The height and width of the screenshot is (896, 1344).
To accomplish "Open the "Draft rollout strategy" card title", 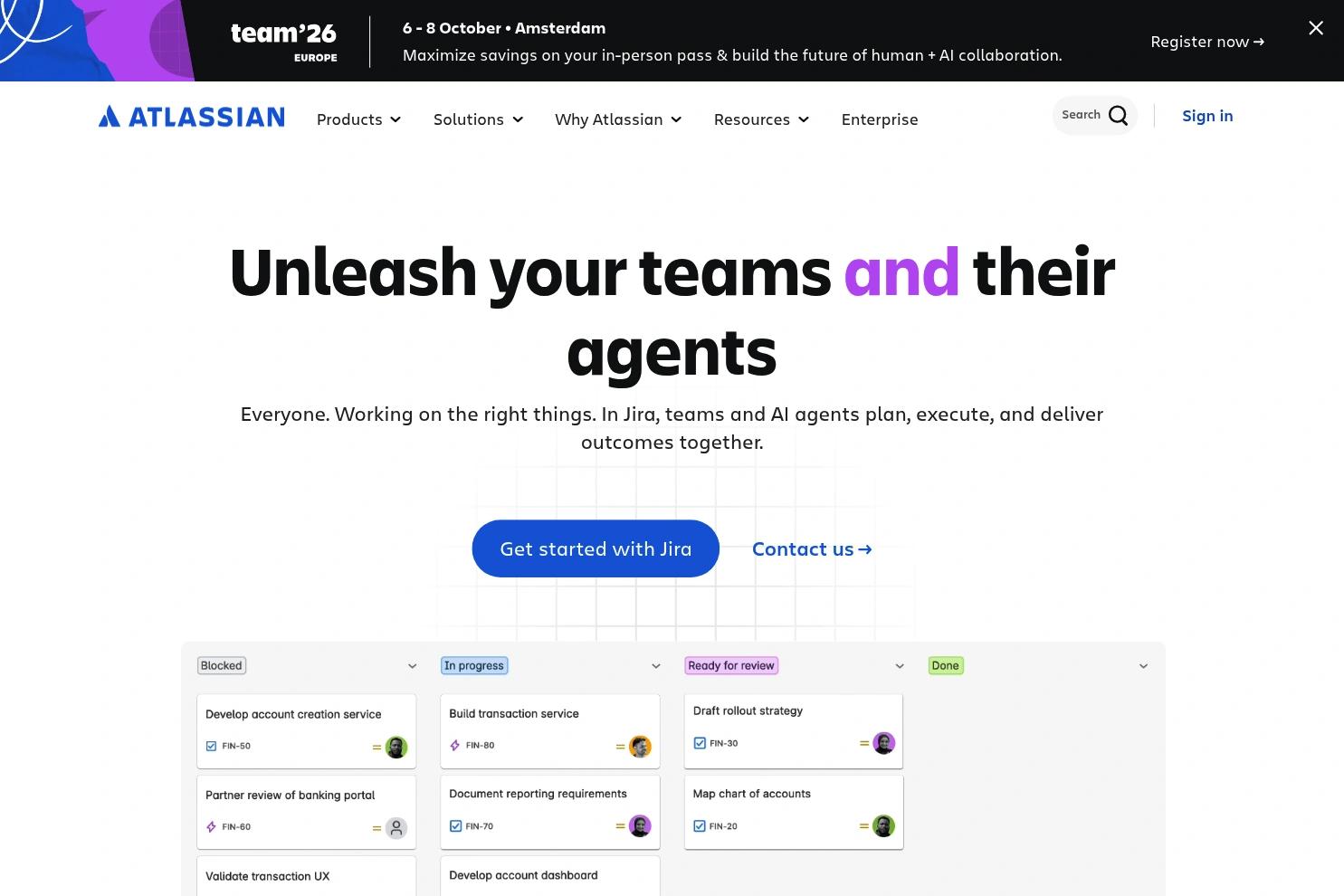I will (748, 710).
